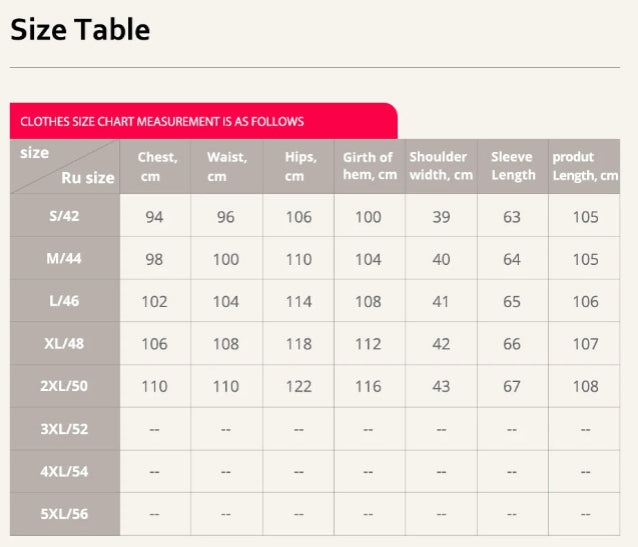Click the "Girth of hem, cm" header
The width and height of the screenshot is (638, 547).
click(x=369, y=166)
